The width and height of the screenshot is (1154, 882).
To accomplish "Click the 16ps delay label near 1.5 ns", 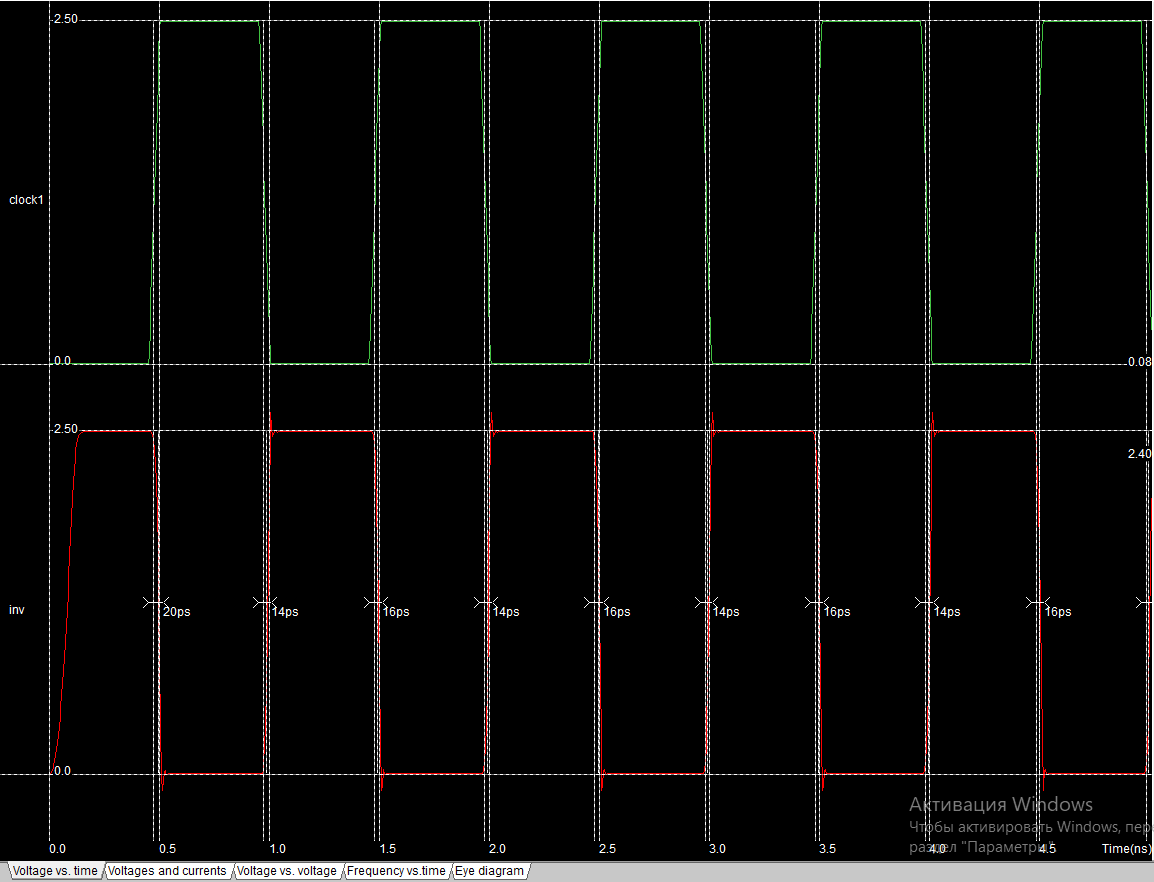I will [396, 612].
